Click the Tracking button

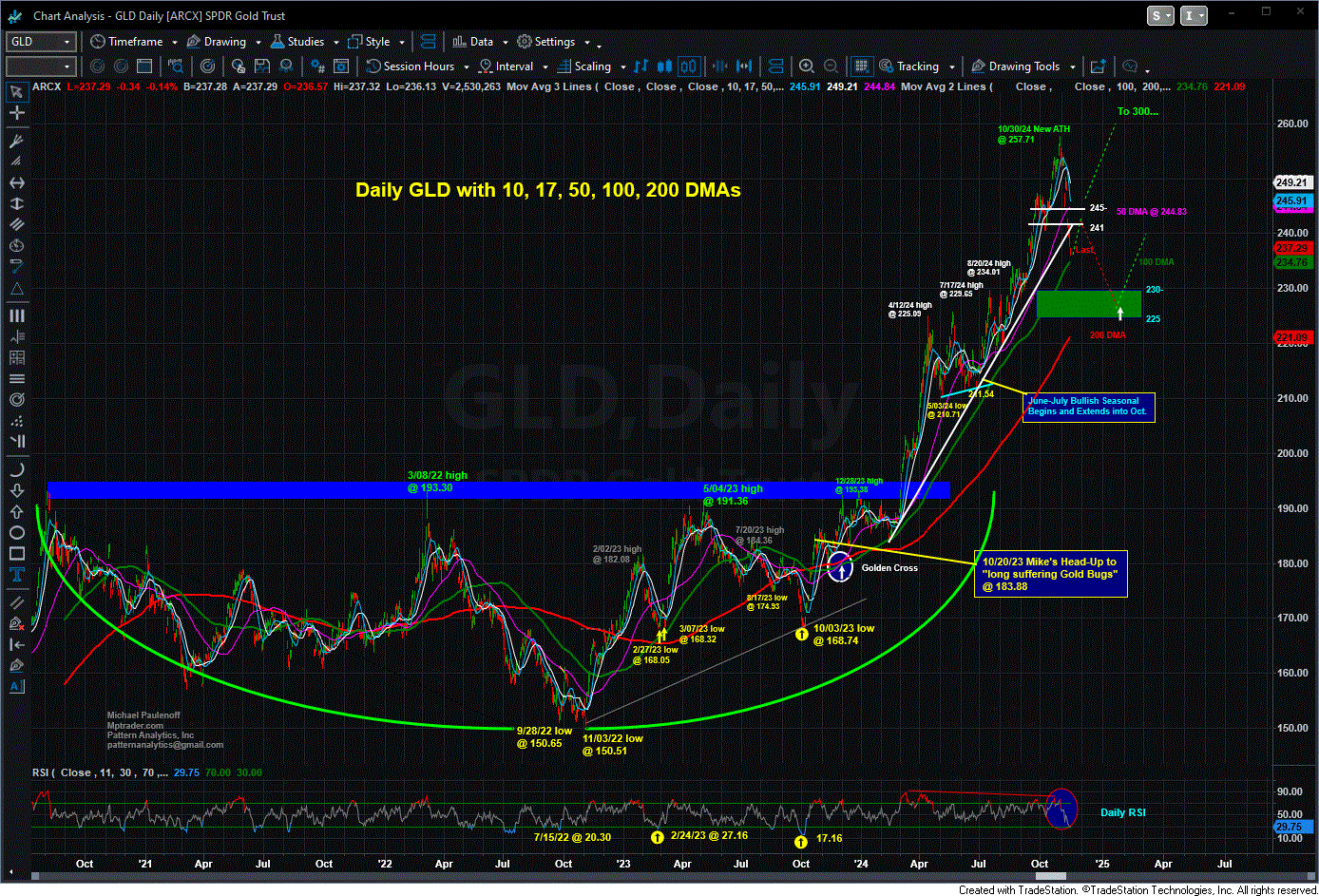(x=908, y=67)
